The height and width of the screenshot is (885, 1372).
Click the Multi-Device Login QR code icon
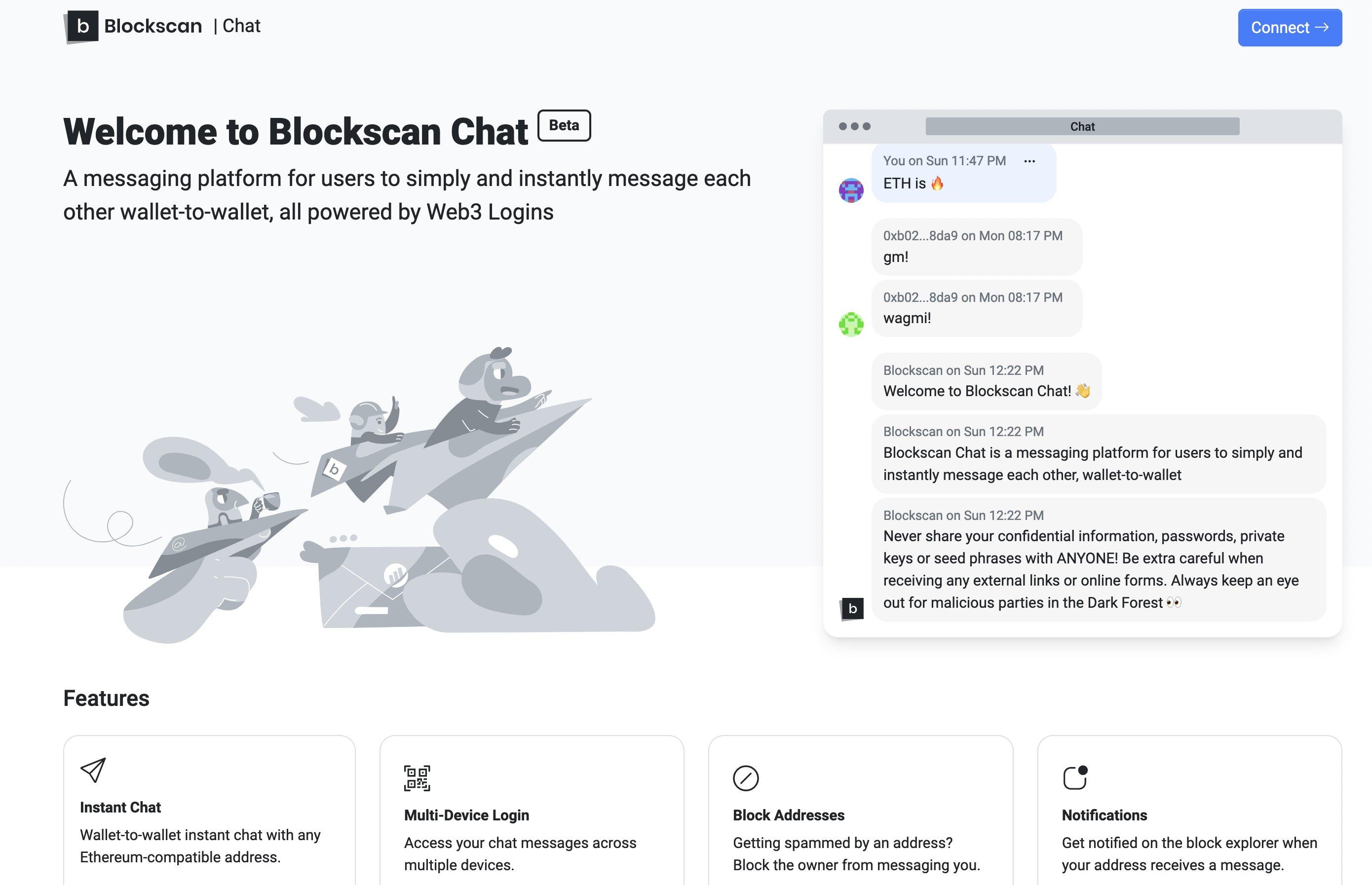417,778
